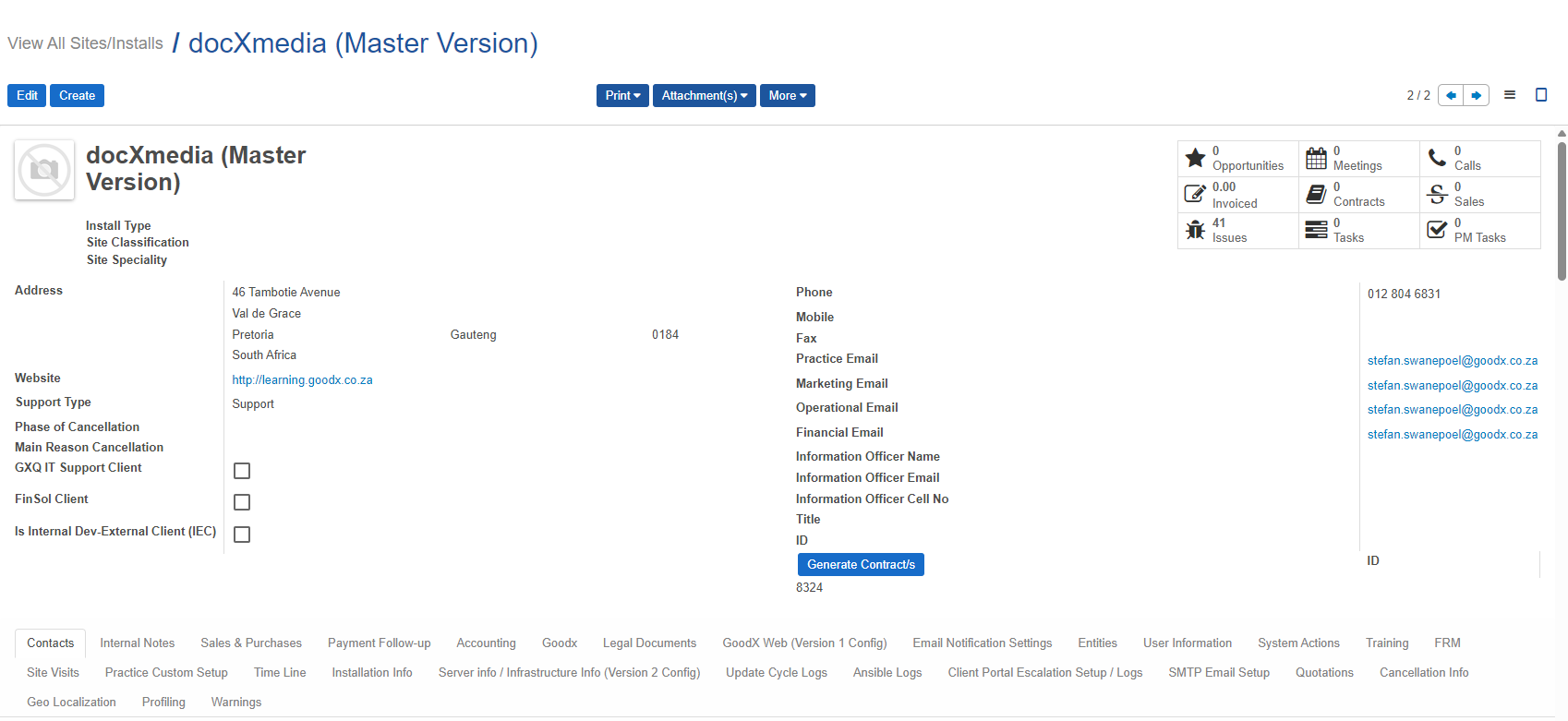Screen dimensions: 1568x721
Task: Open the Tasks list stat icon
Action: tap(1316, 230)
